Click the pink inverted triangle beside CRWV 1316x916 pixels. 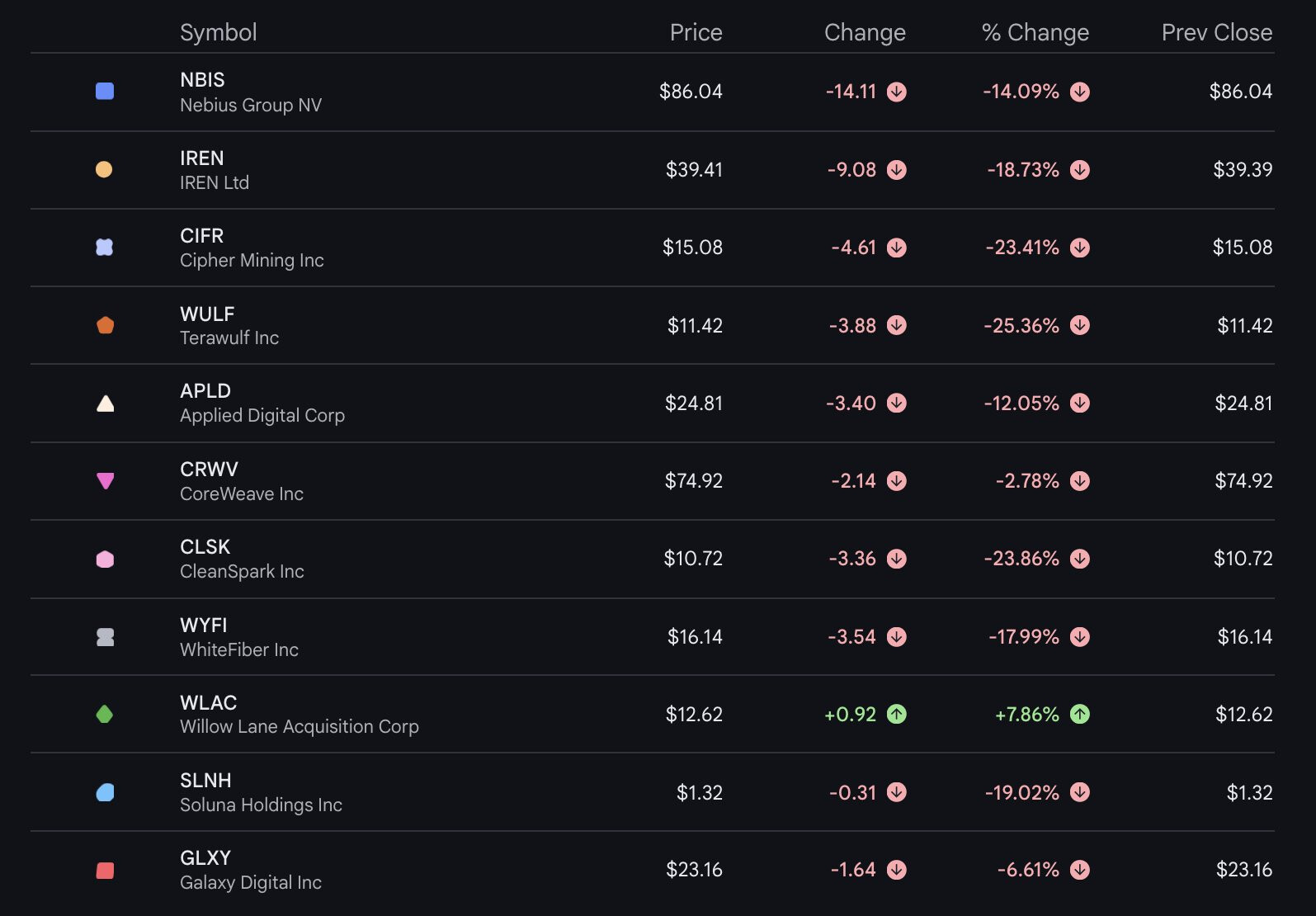click(105, 480)
